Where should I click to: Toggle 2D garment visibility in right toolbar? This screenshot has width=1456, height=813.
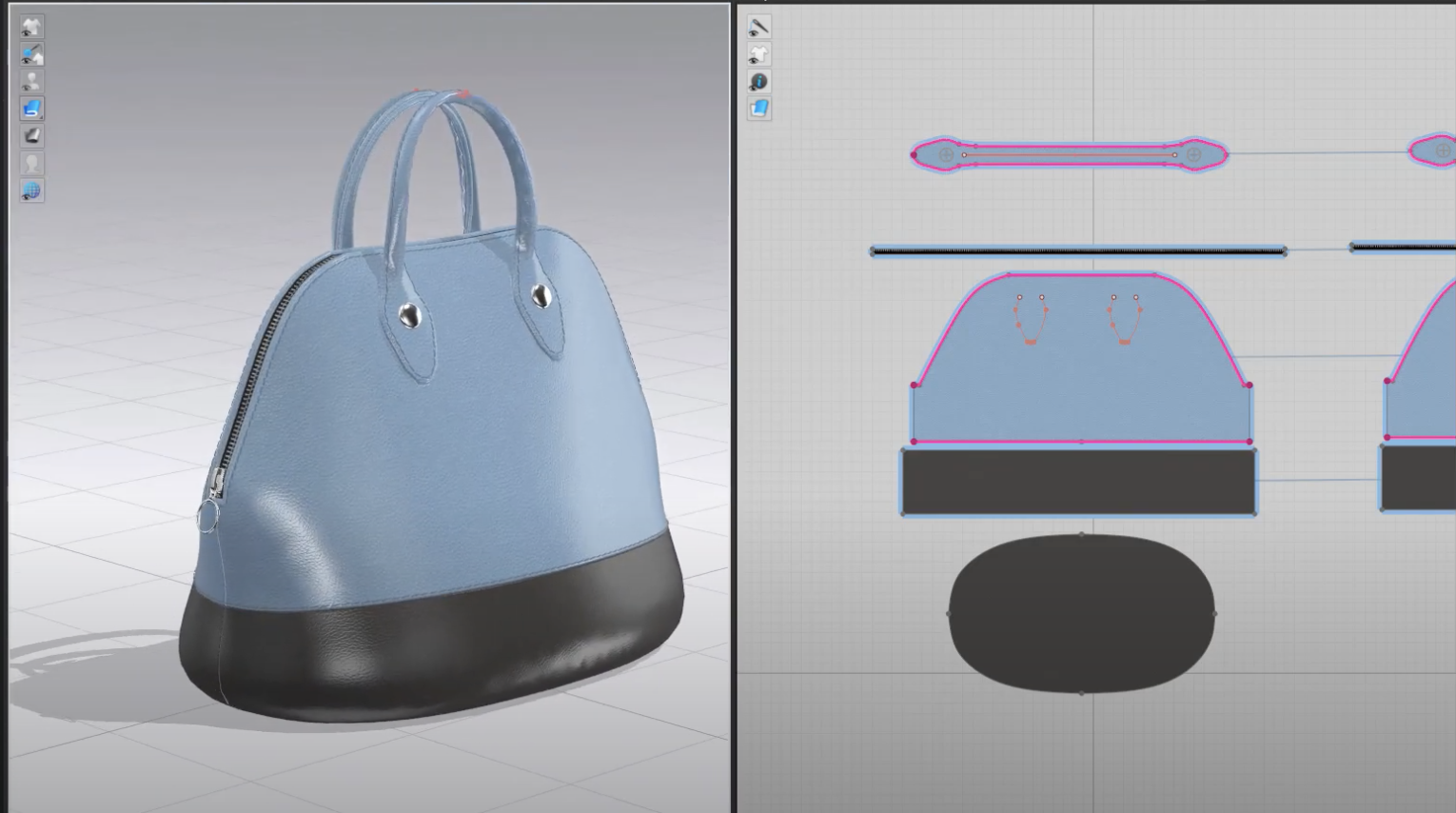(x=758, y=53)
